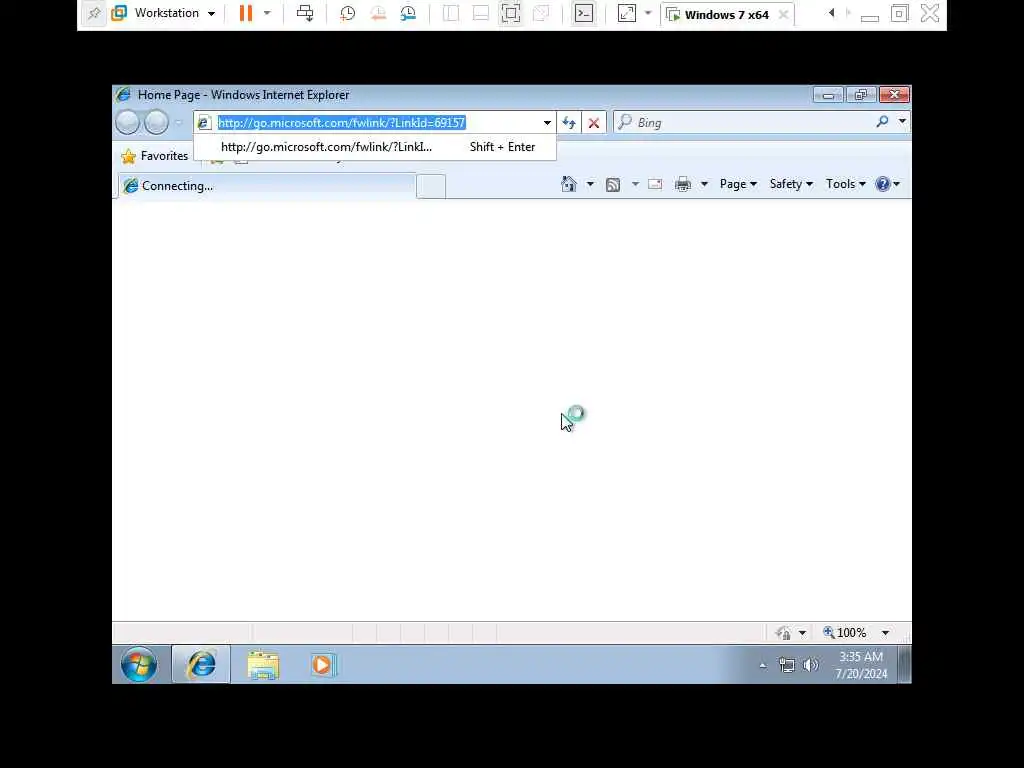Screen dimensions: 1024x768
Task: Click the Internet Explorer taskbar icon
Action: tap(201, 665)
